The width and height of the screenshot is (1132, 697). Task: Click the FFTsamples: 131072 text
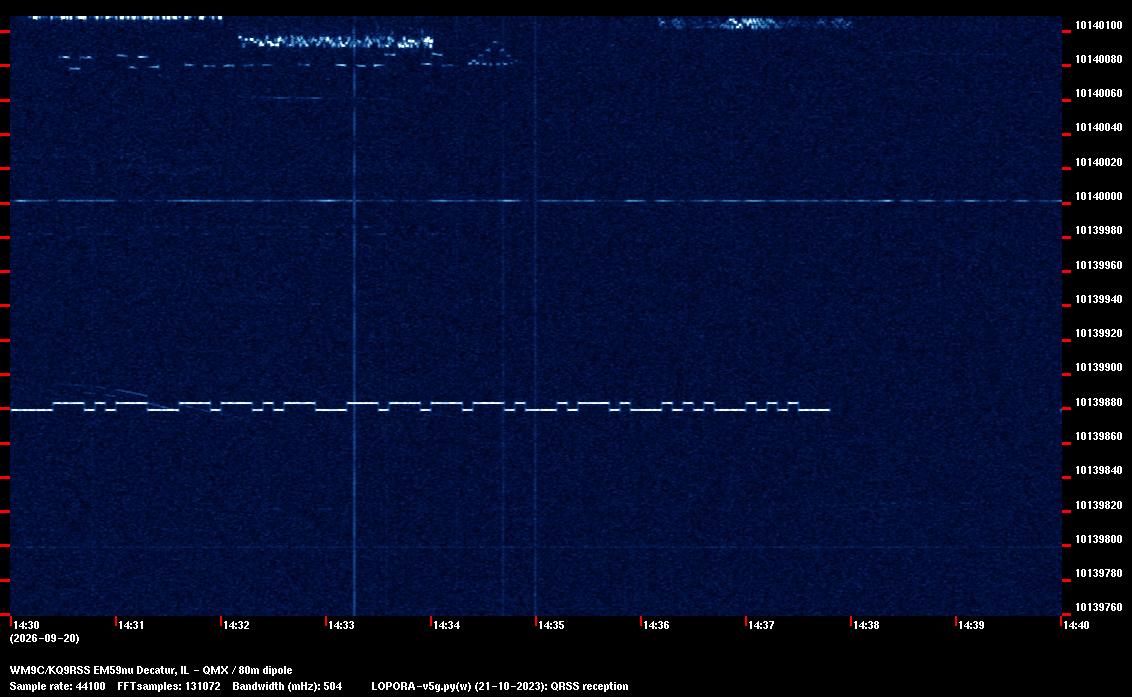(x=169, y=686)
